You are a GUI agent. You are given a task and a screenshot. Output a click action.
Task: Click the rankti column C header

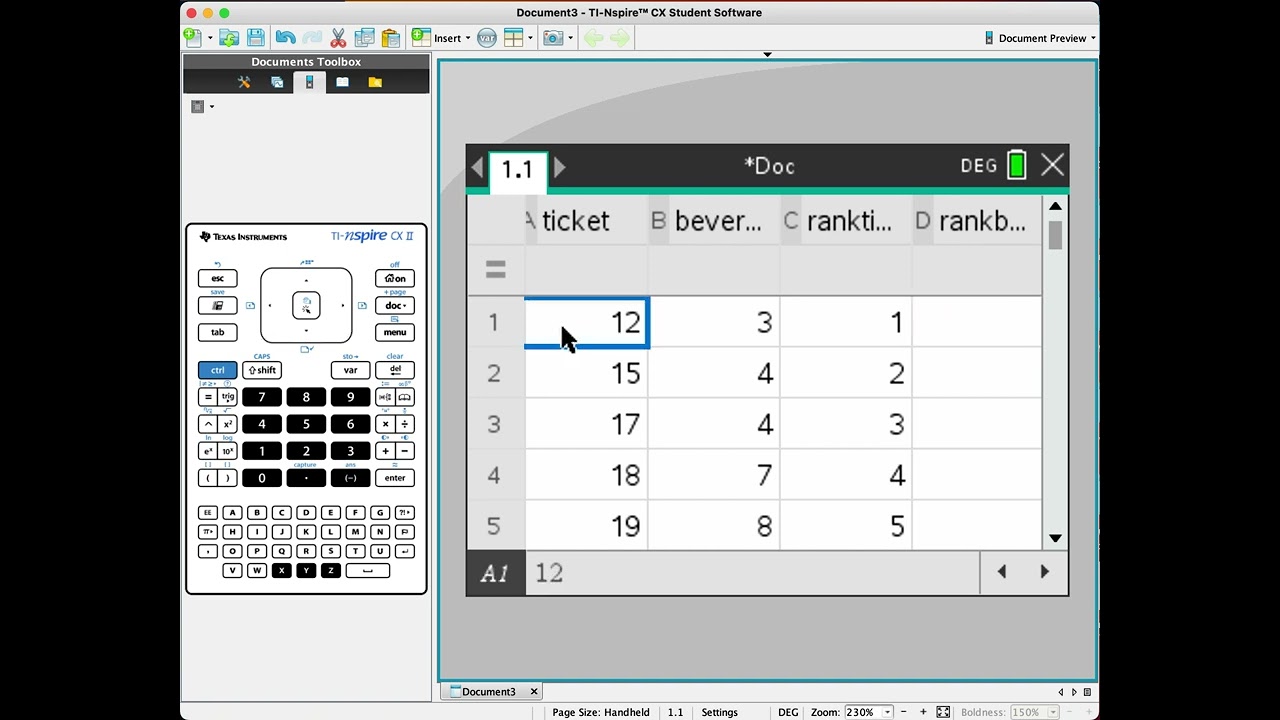click(x=846, y=222)
